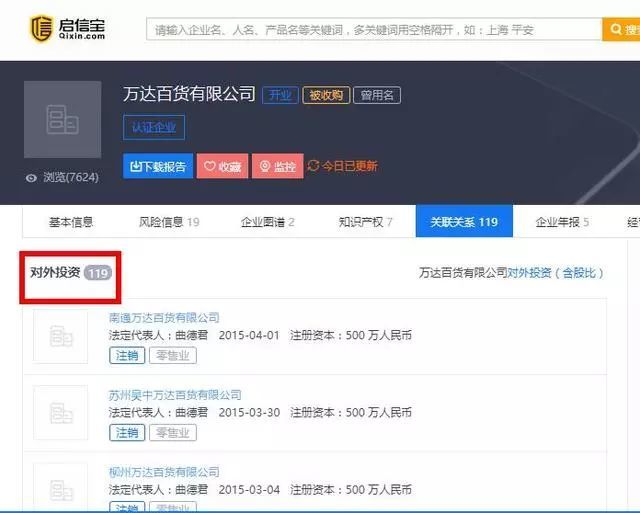This screenshot has width=640, height=513.
Task: Click the 收藏 favorite button
Action: [222, 166]
